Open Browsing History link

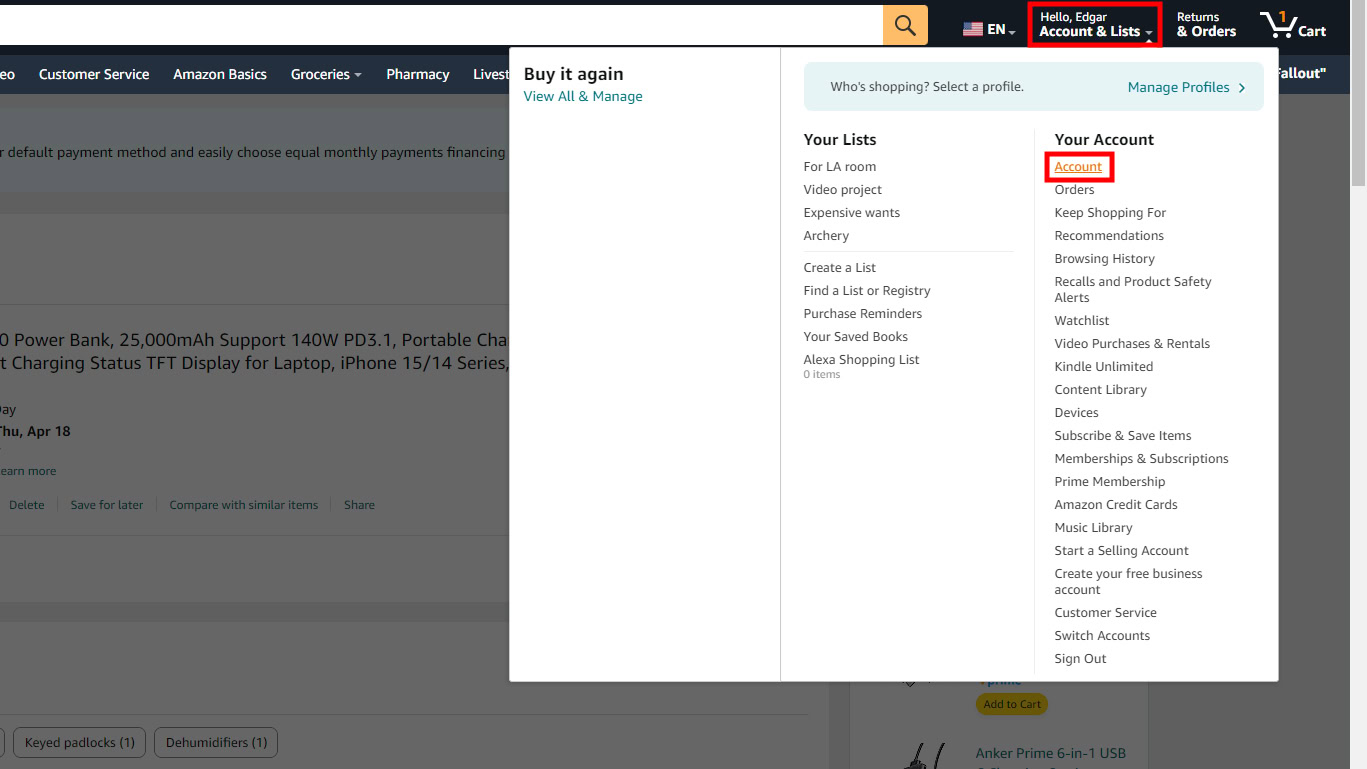(x=1104, y=259)
